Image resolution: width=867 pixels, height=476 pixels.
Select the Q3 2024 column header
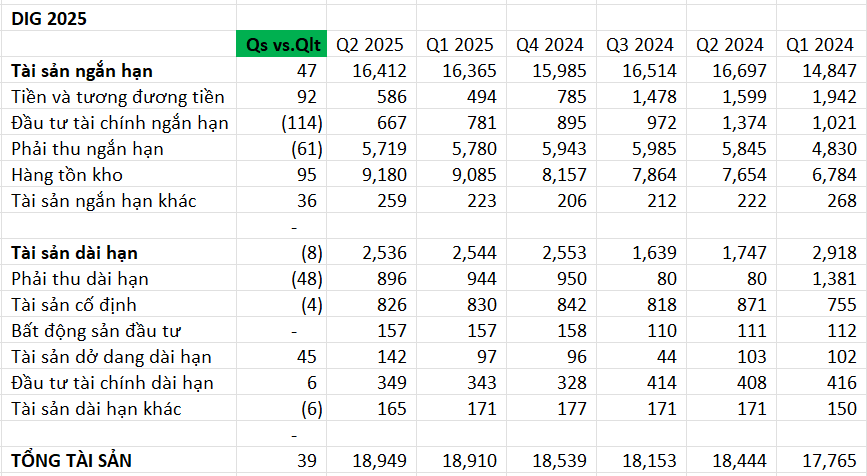point(641,44)
